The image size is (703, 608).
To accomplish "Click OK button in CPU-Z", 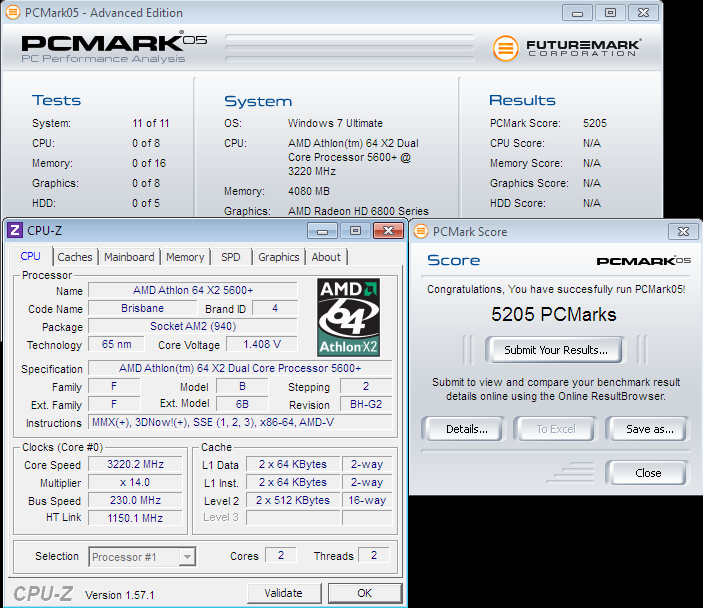I will point(365,593).
